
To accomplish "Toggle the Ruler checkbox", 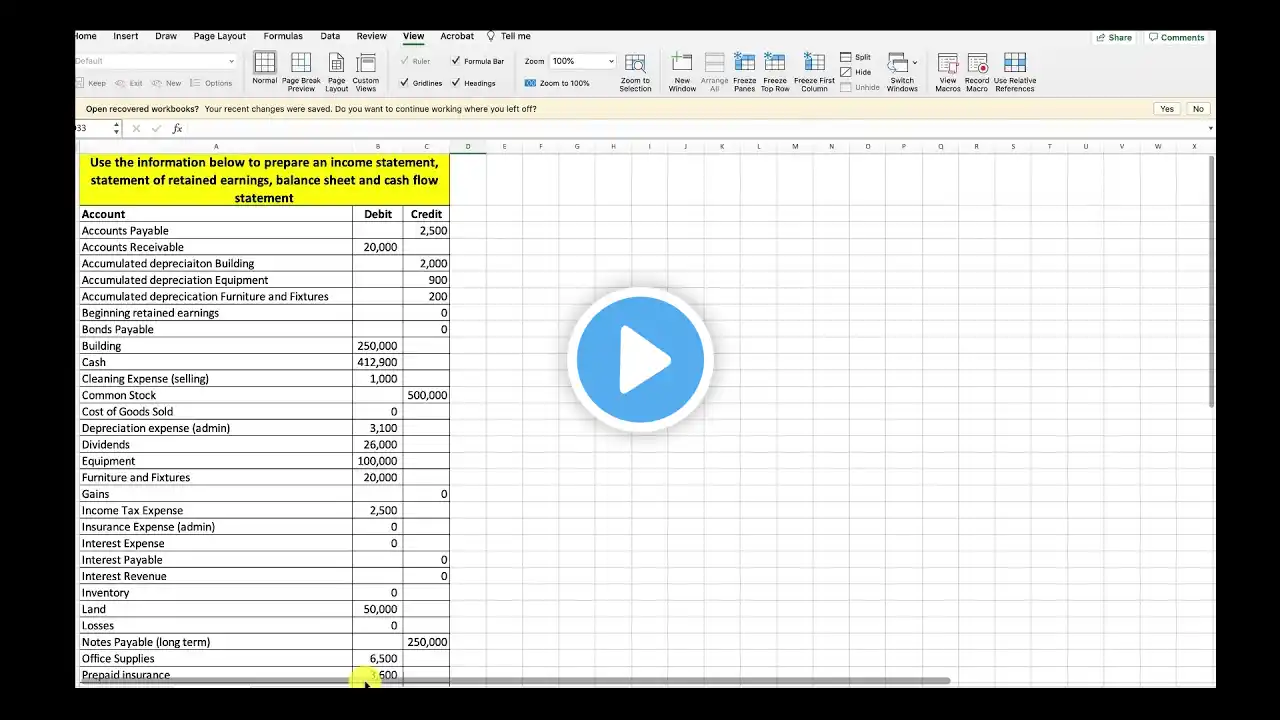I will click(x=404, y=61).
